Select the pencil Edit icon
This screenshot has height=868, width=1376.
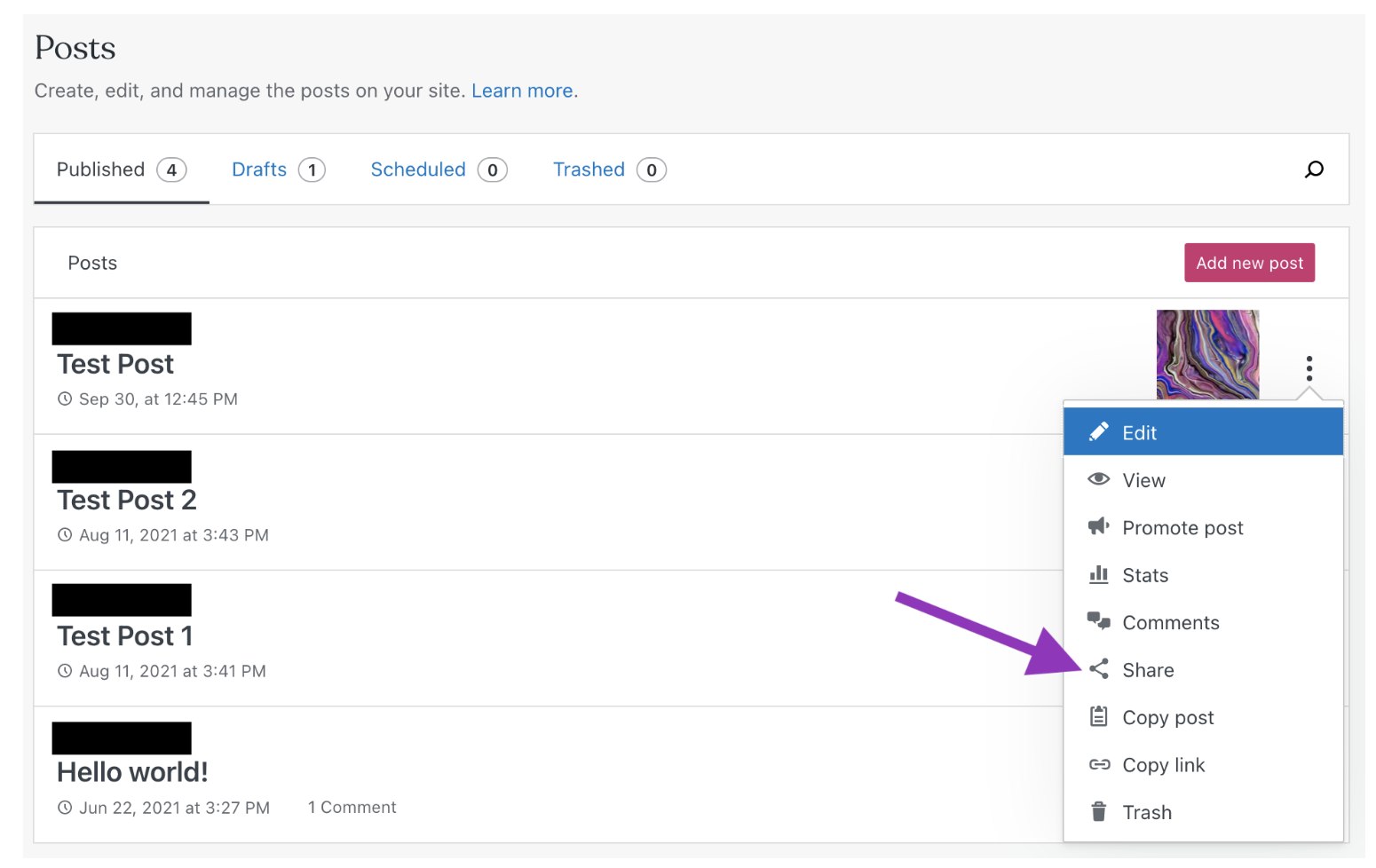pos(1099,432)
